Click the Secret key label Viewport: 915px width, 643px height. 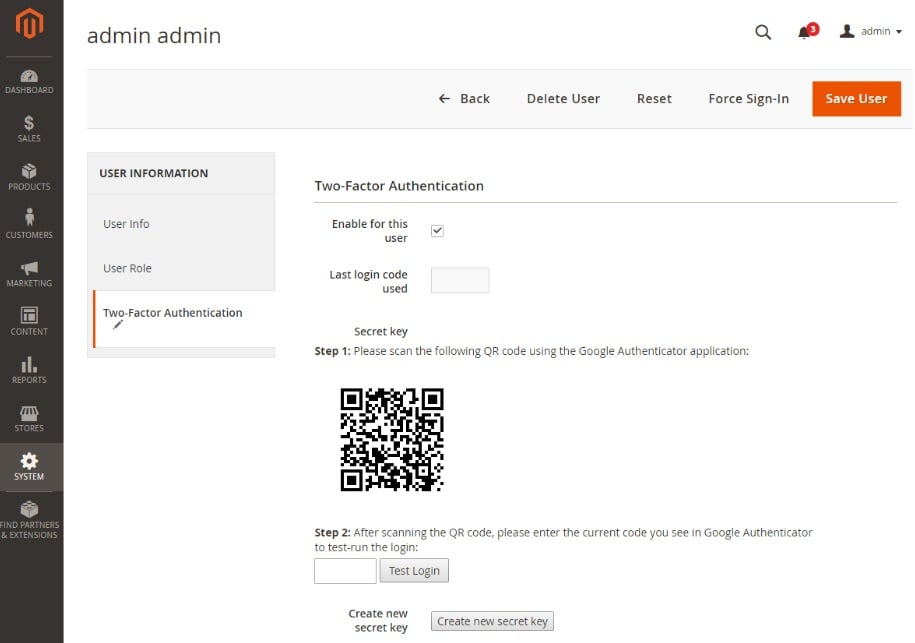[x=380, y=331]
